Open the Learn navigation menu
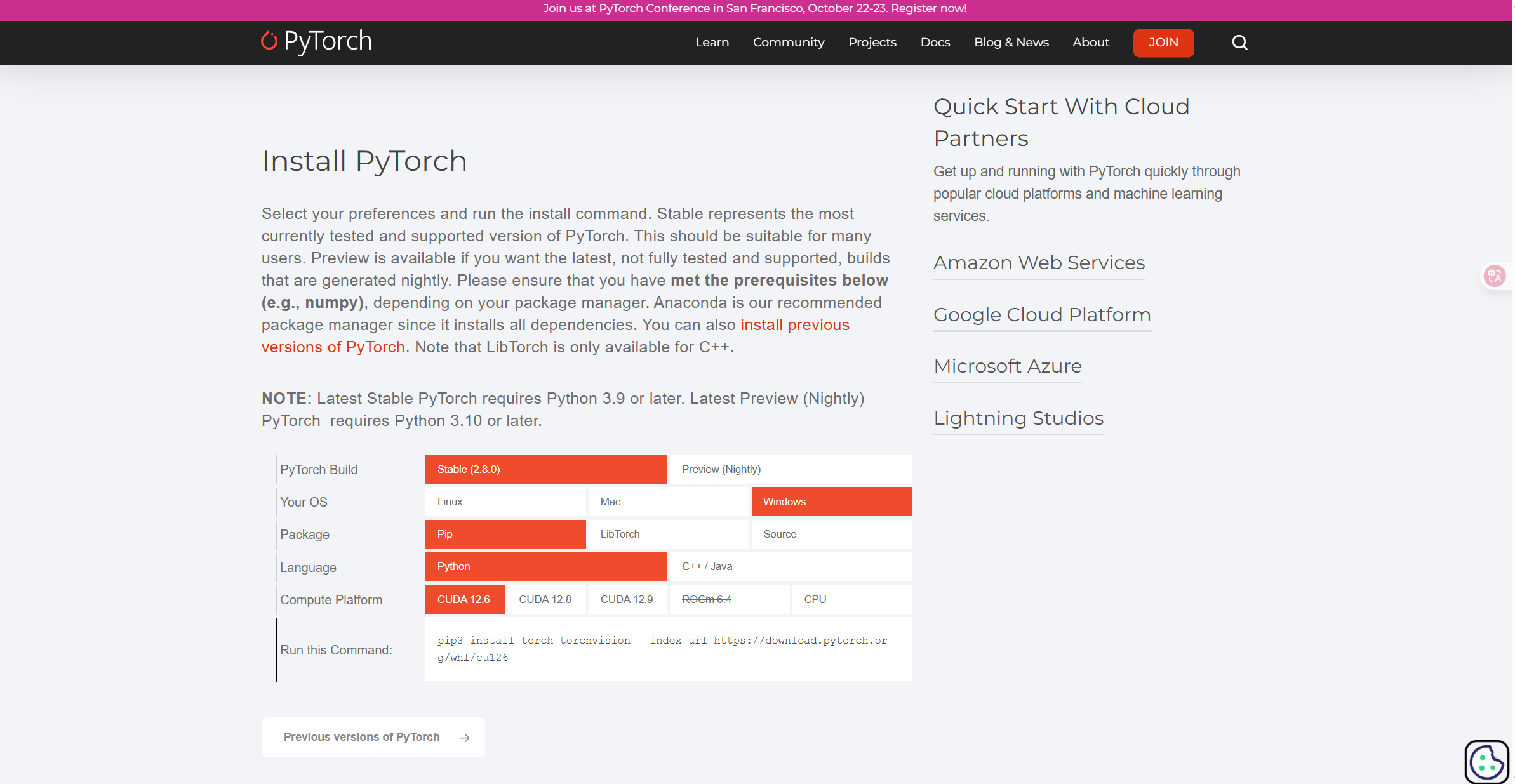This screenshot has width=1515, height=784. pos(712,43)
